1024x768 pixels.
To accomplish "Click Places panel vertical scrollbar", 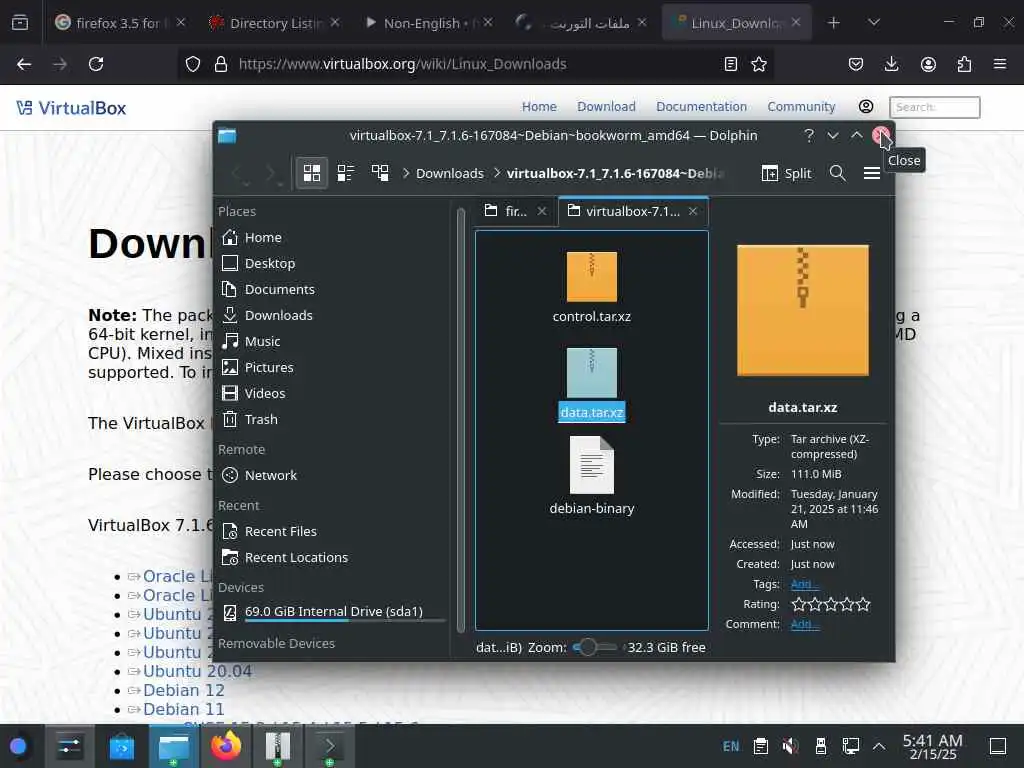I will click(x=461, y=418).
